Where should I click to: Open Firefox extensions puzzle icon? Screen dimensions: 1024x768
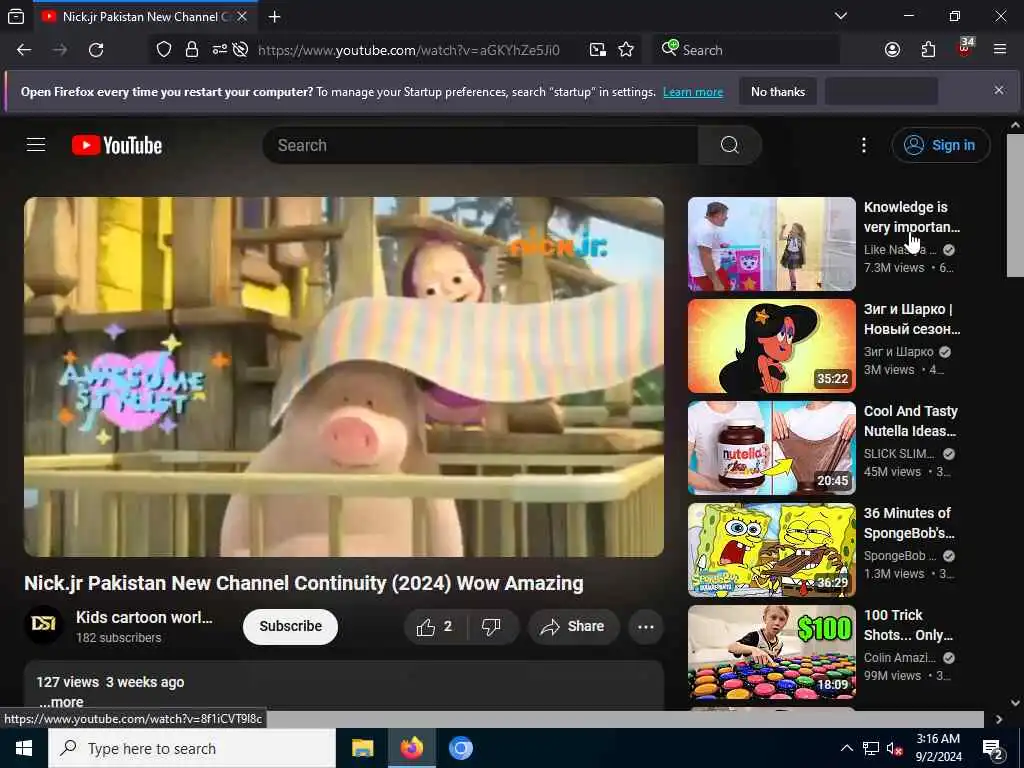(x=928, y=50)
